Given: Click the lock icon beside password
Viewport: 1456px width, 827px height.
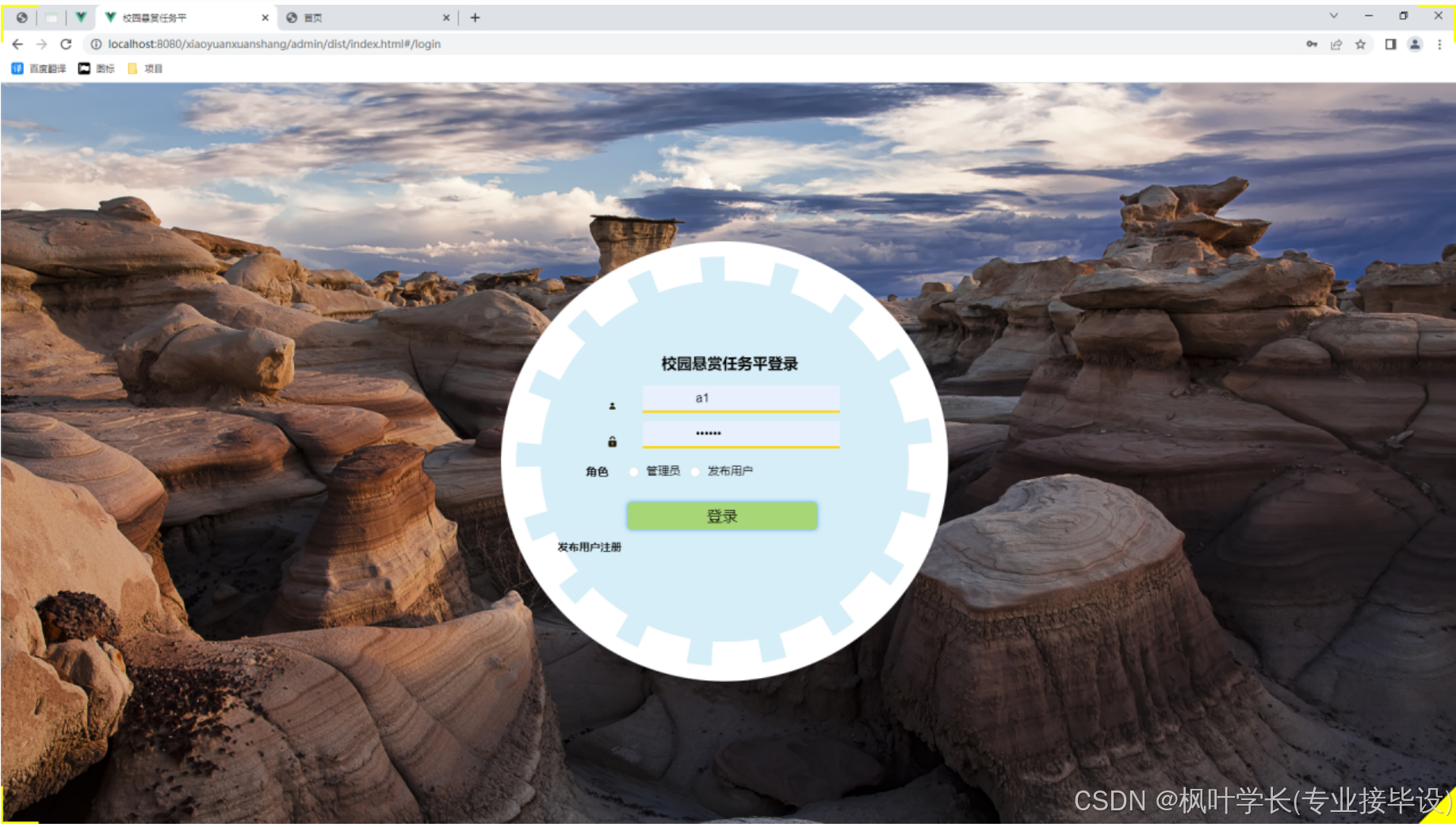Looking at the screenshot, I should coord(612,442).
